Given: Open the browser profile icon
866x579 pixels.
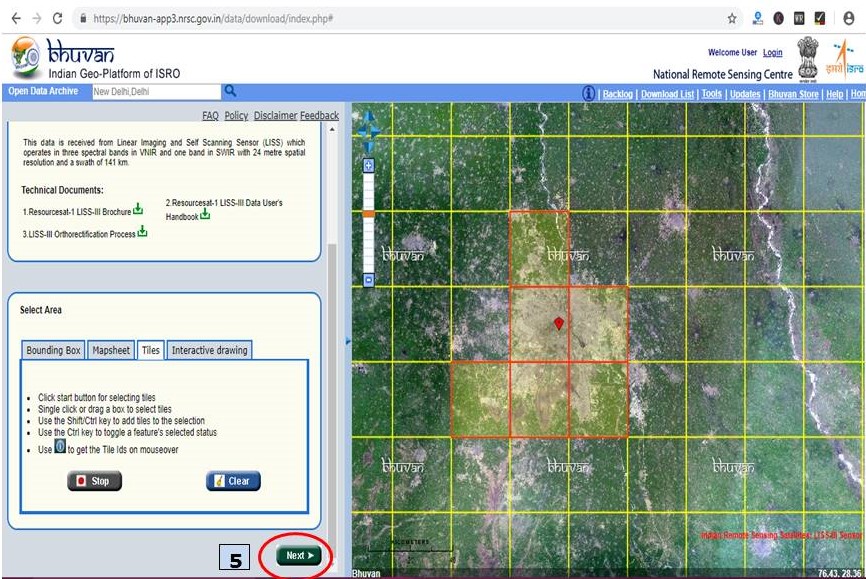Looking at the screenshot, I should click(849, 19).
